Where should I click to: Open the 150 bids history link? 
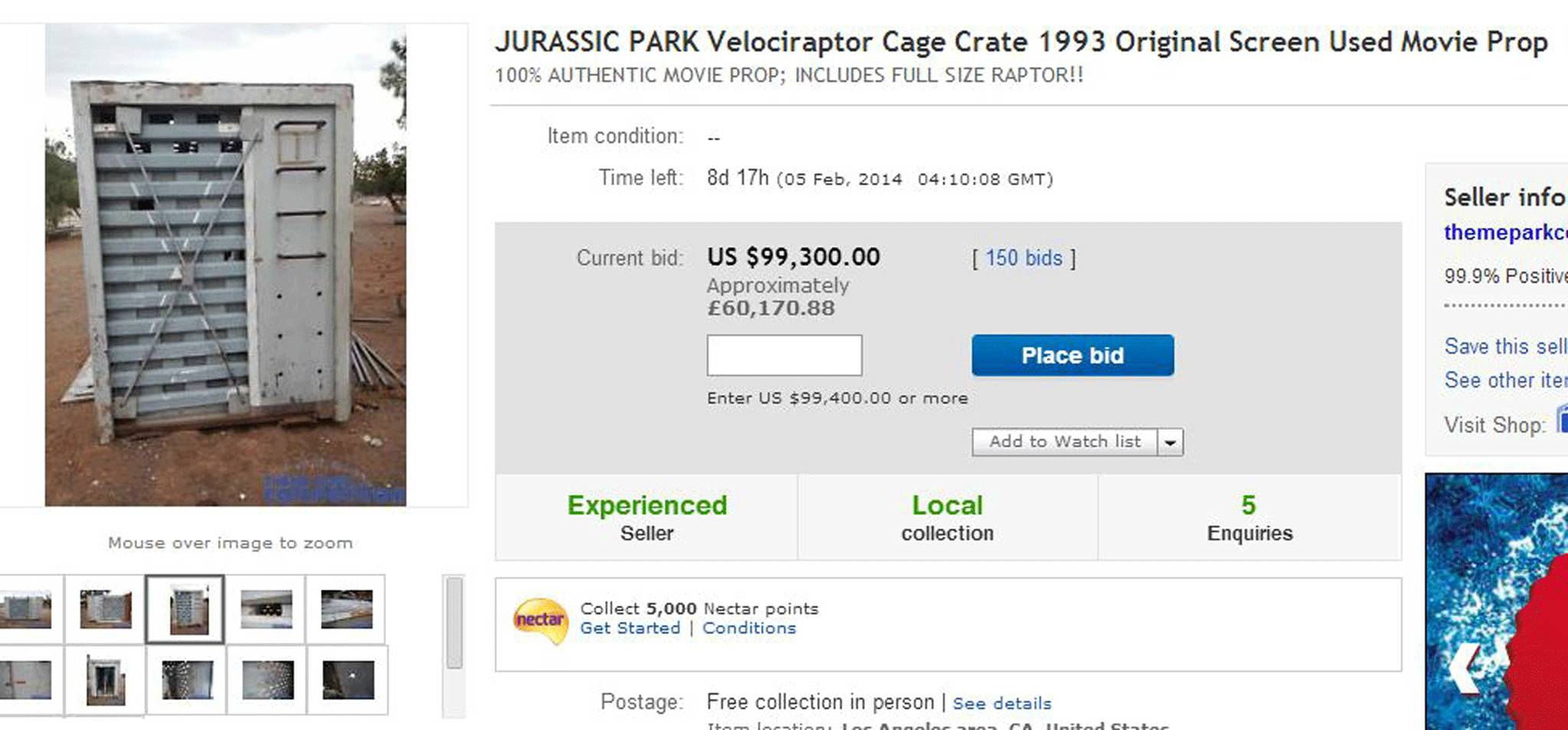click(x=1023, y=258)
